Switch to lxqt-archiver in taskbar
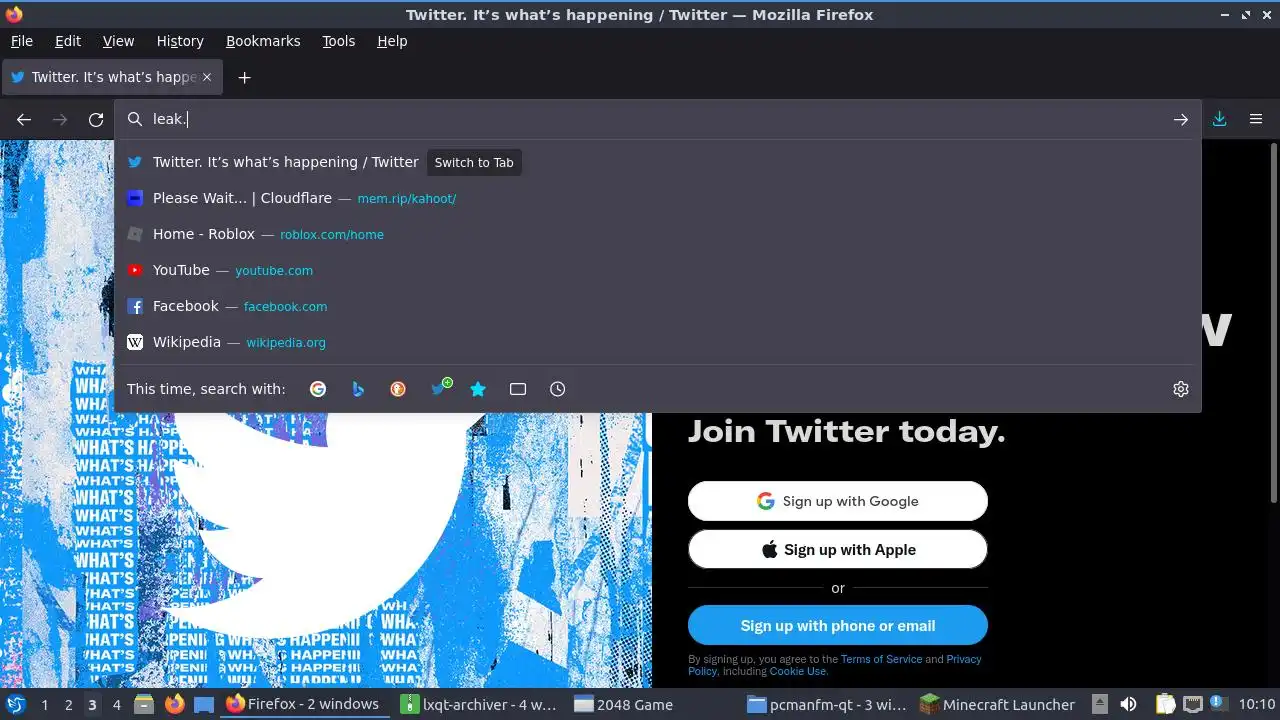1280x720 pixels. point(479,704)
